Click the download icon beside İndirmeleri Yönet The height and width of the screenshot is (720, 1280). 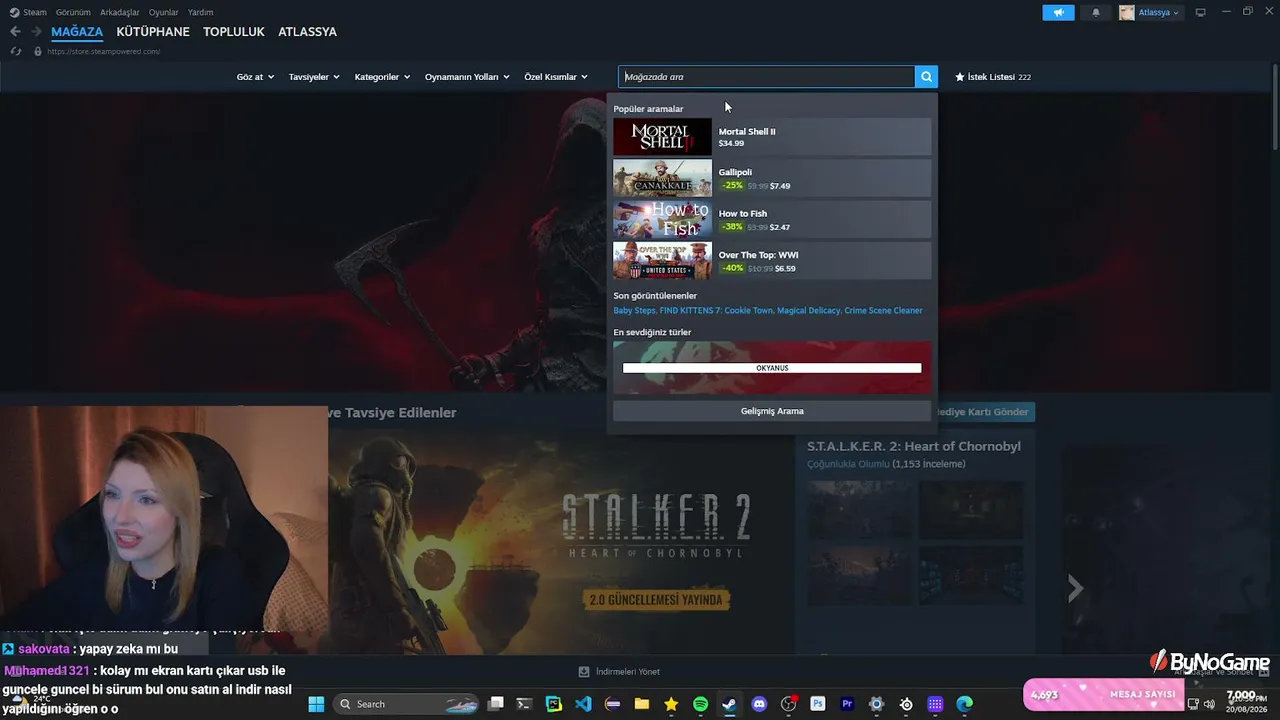(x=584, y=672)
